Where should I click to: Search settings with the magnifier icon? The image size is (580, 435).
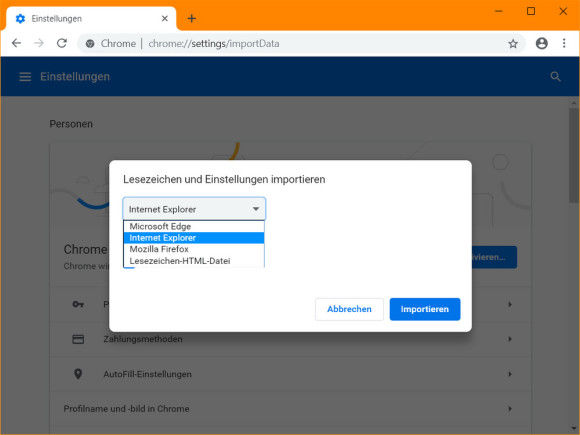point(555,77)
